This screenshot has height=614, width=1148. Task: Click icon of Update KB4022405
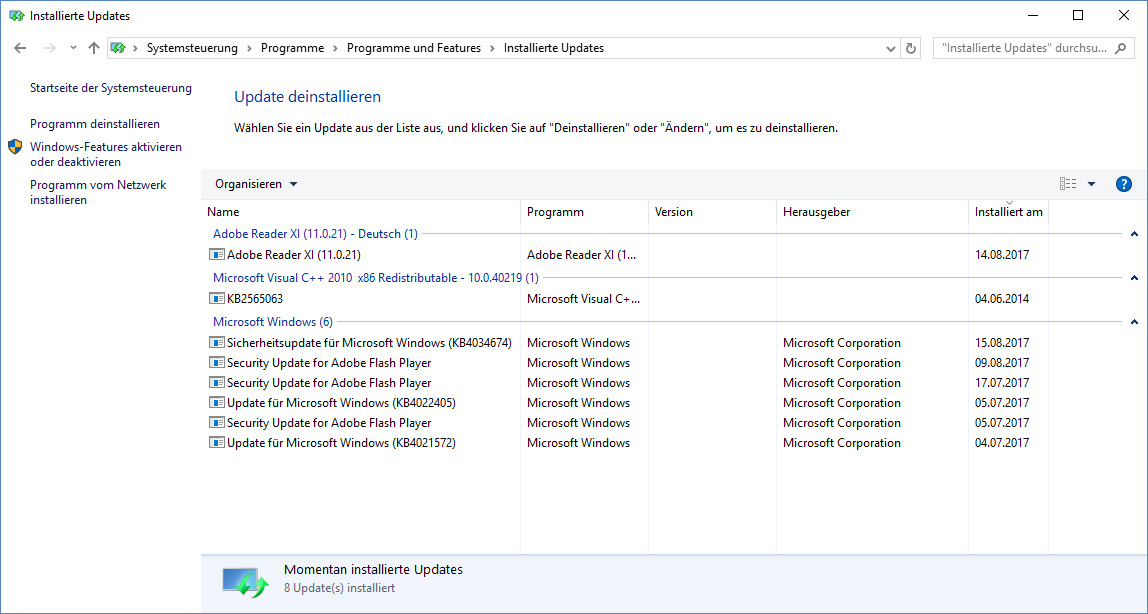coord(216,403)
